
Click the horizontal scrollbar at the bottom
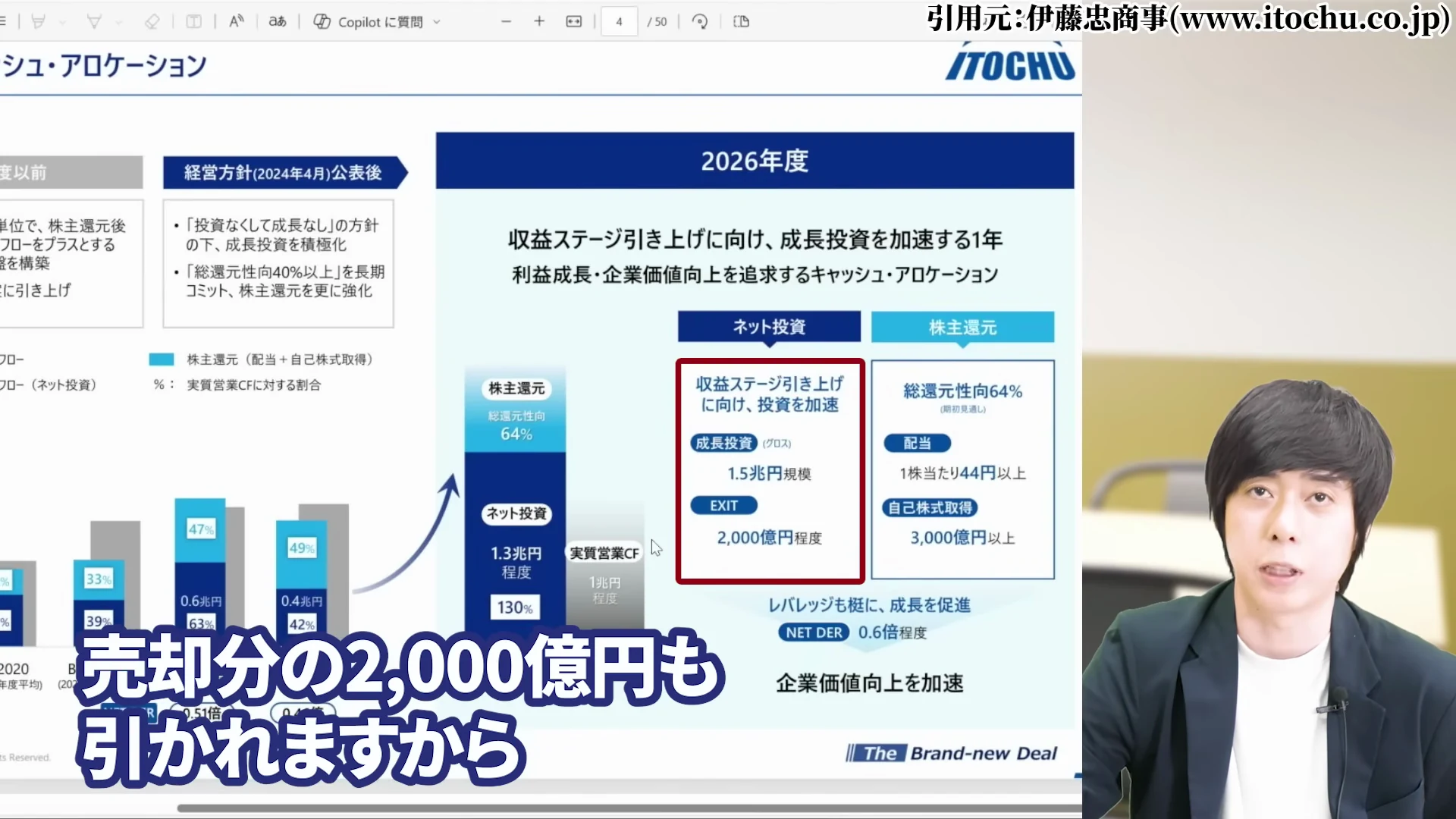tap(629, 808)
